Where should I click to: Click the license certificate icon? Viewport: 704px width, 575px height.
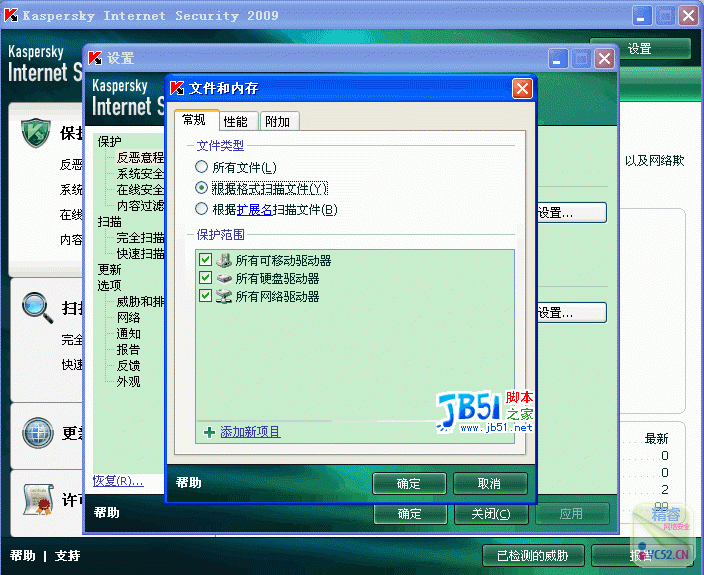(39, 500)
